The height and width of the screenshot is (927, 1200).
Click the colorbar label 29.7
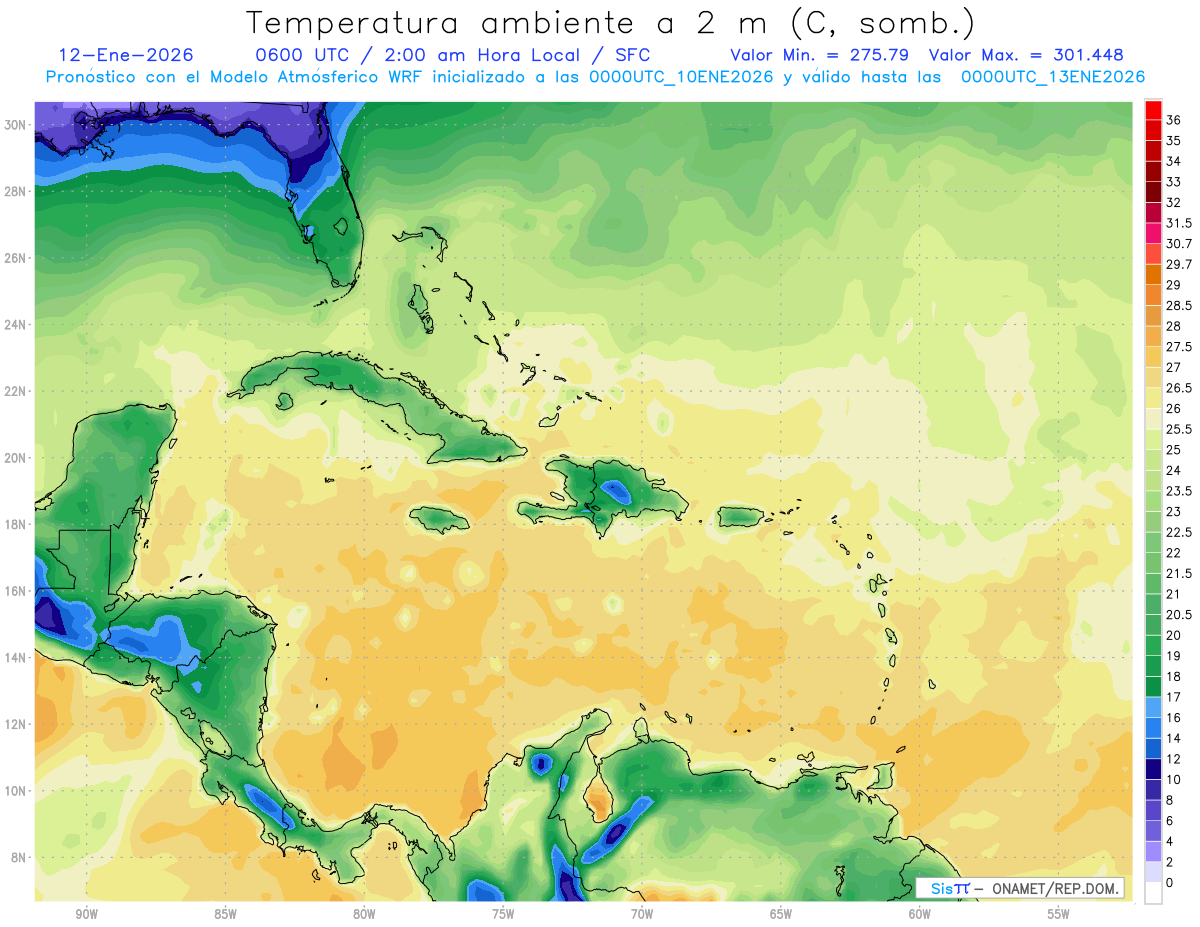pyautogui.click(x=1179, y=264)
